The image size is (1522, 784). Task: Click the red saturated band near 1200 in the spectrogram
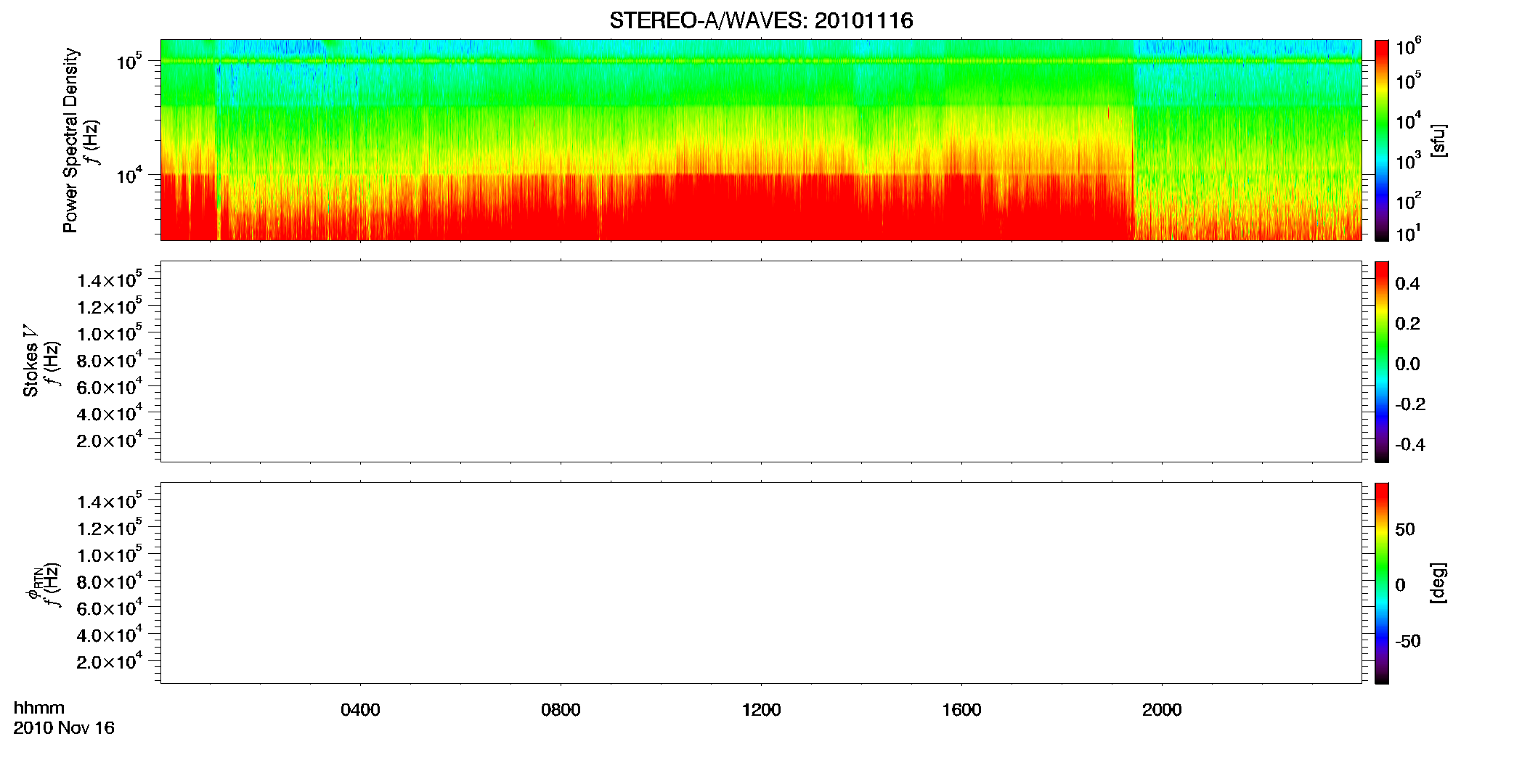click(x=761, y=207)
